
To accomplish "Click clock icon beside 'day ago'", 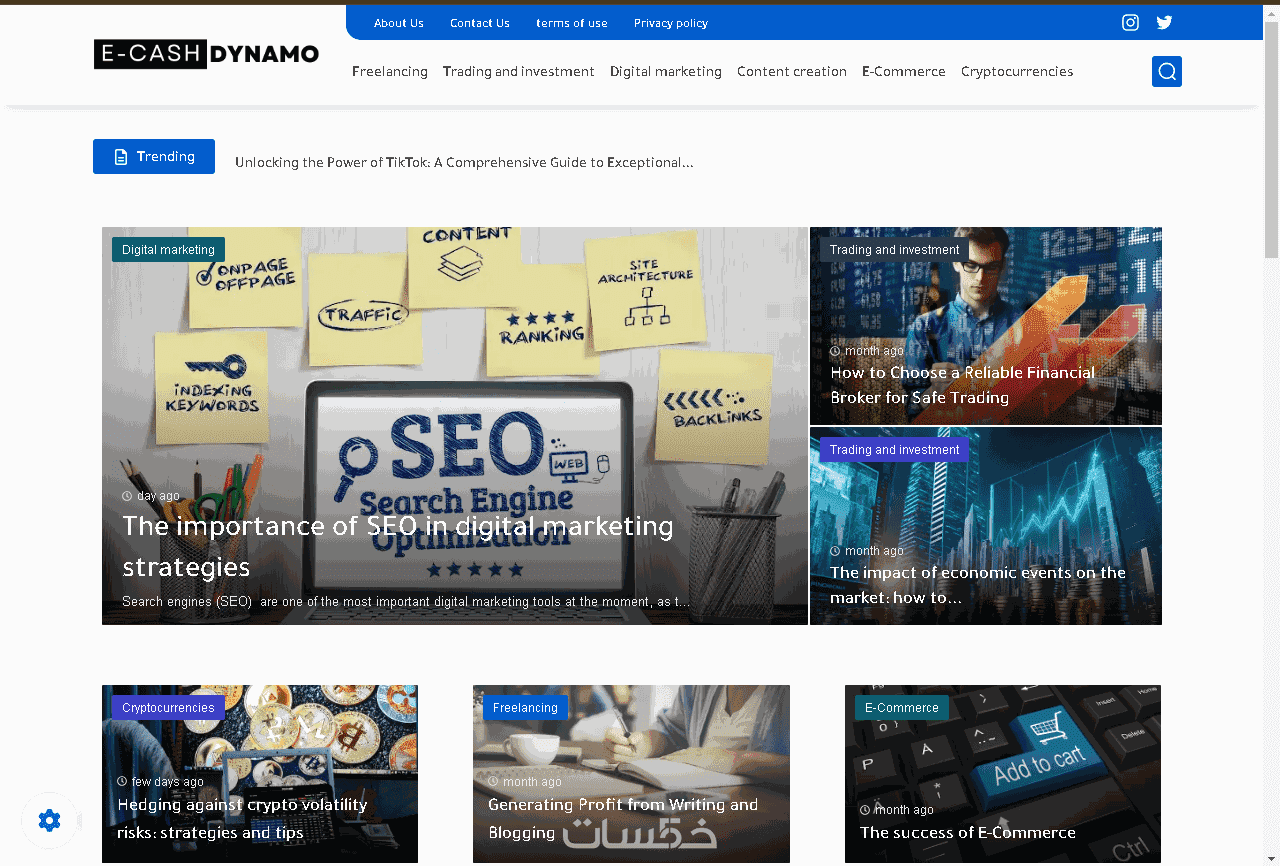I will click(x=127, y=496).
